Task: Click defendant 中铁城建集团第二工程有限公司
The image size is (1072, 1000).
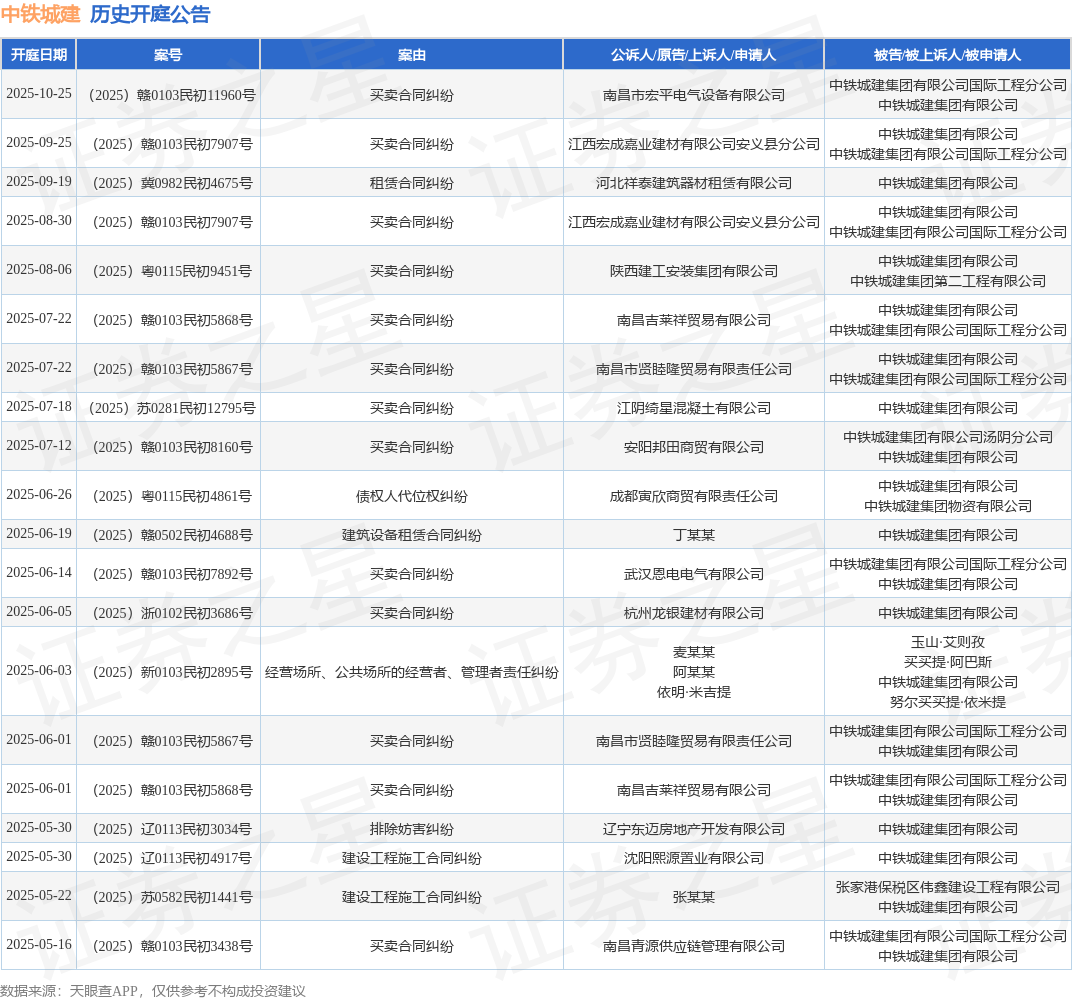Action: 948,281
